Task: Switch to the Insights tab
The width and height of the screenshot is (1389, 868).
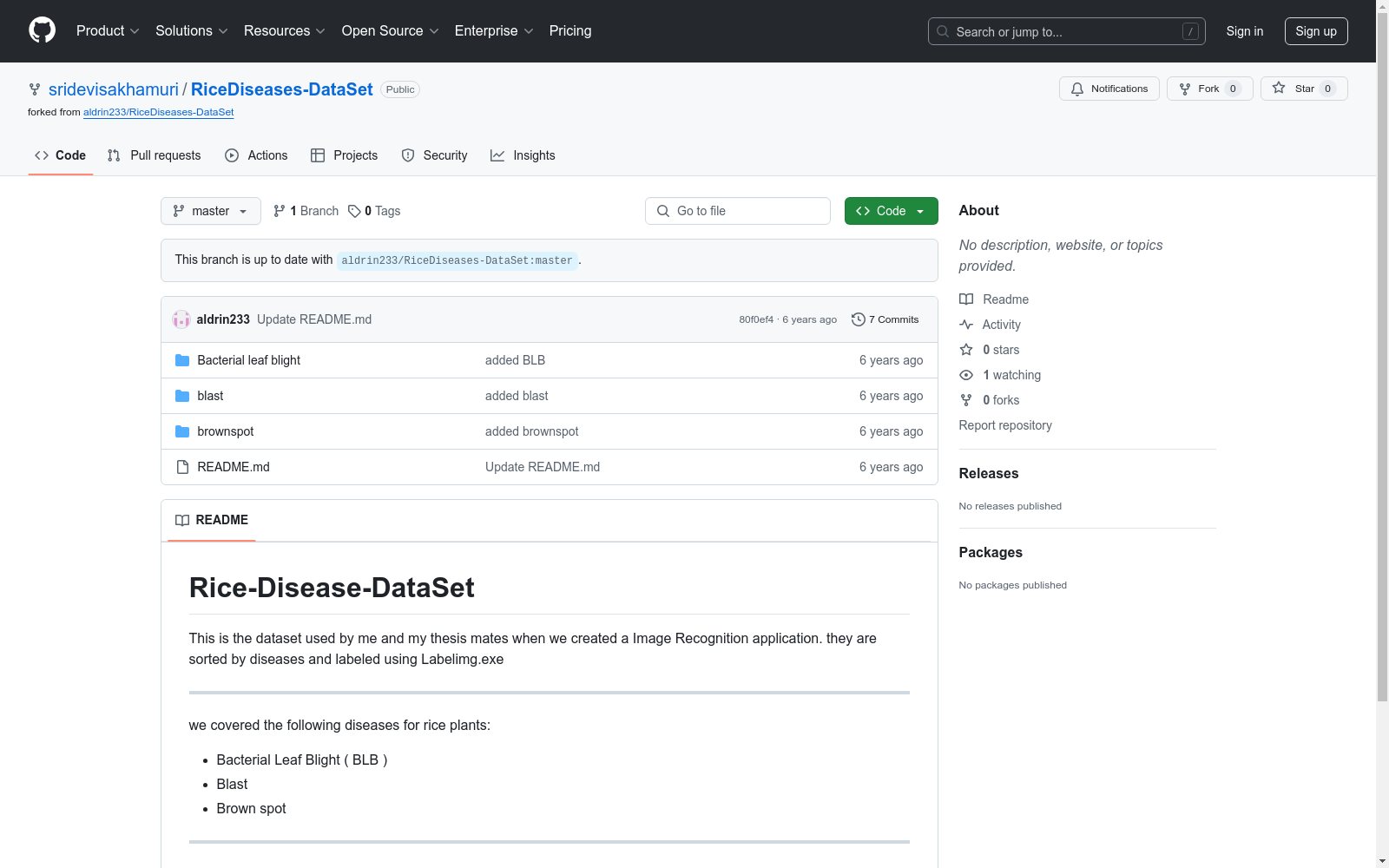Action: pos(523,155)
